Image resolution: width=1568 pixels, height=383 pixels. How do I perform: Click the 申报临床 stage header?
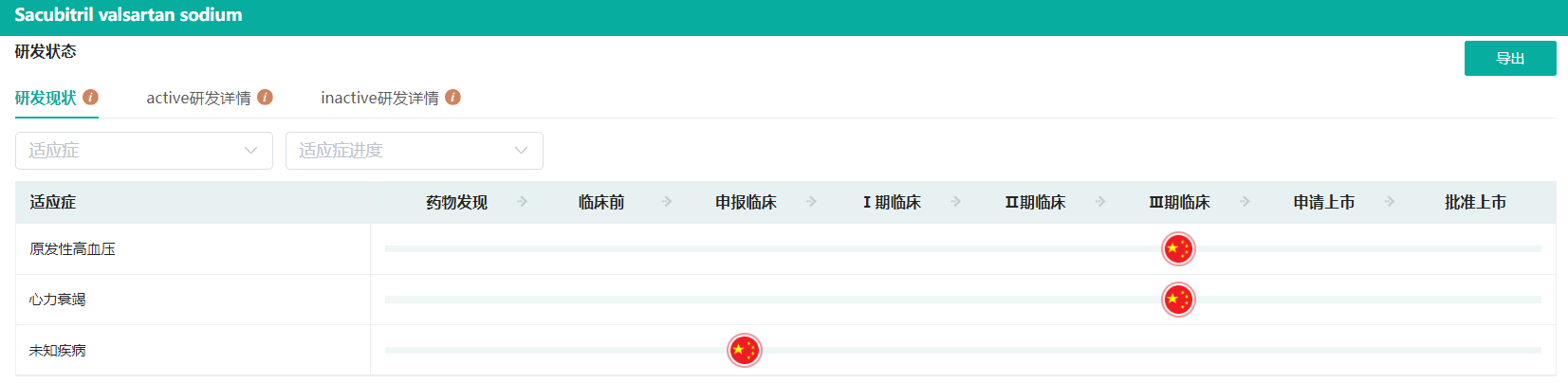[746, 202]
